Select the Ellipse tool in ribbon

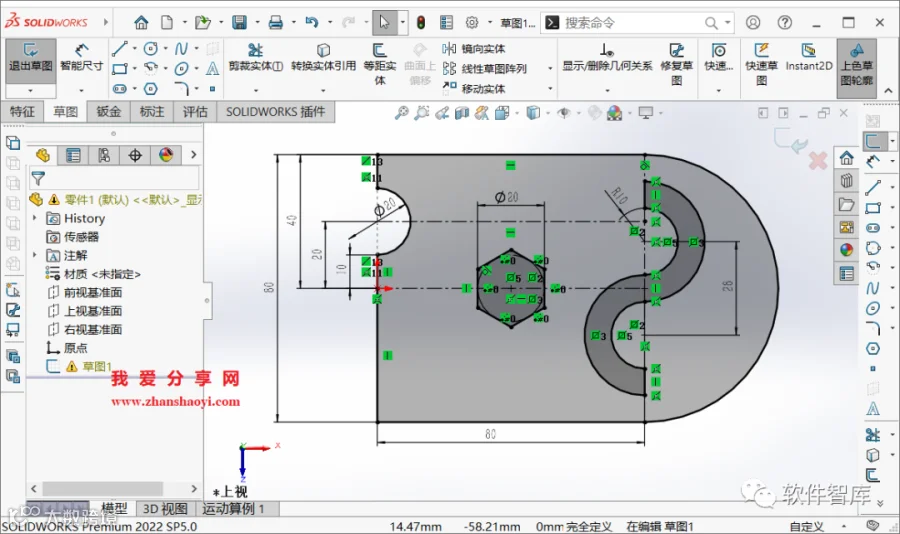[x=181, y=69]
